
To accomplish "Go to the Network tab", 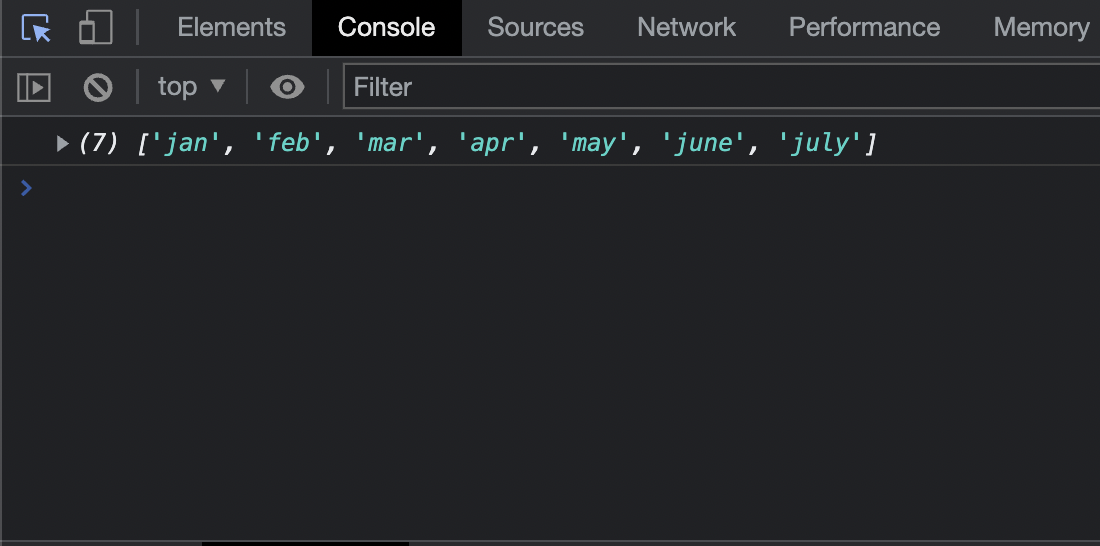I will [686, 27].
